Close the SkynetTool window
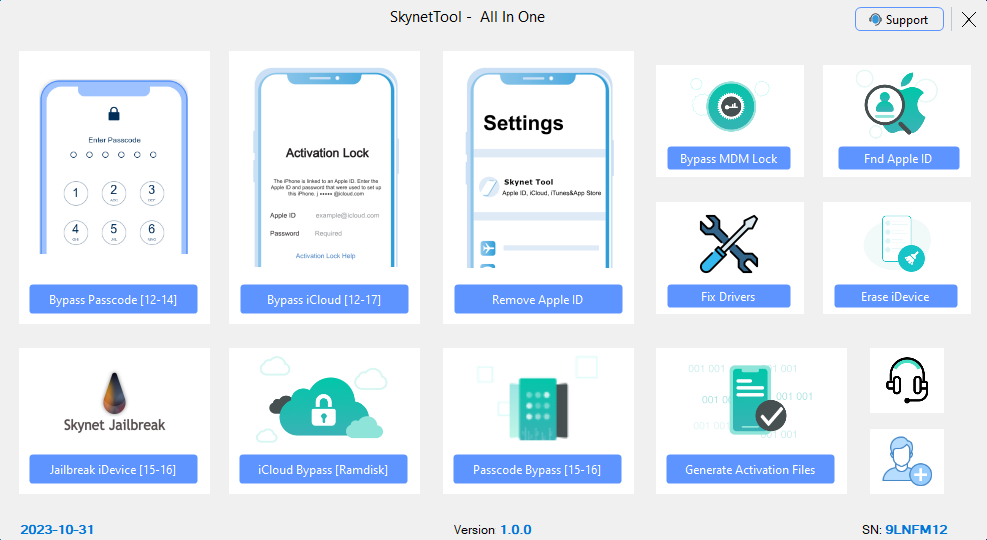Viewport: 987px width, 540px height. [968, 19]
